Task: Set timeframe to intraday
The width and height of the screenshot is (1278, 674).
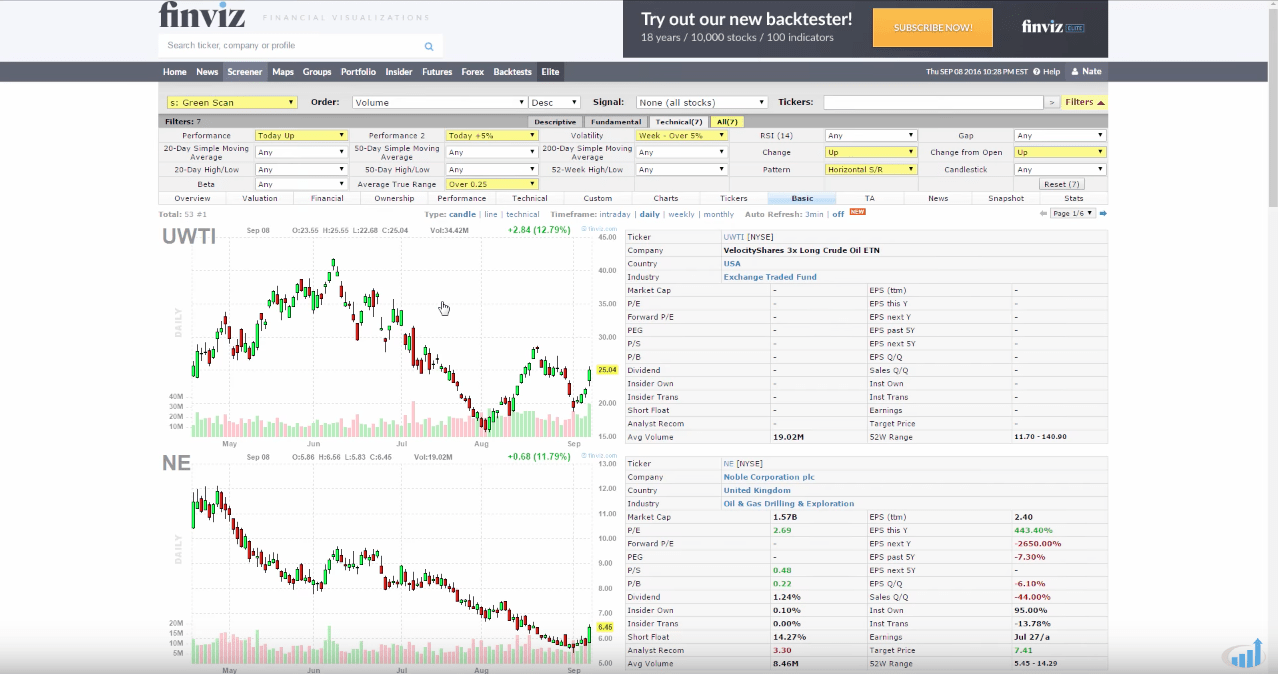Action: [614, 214]
